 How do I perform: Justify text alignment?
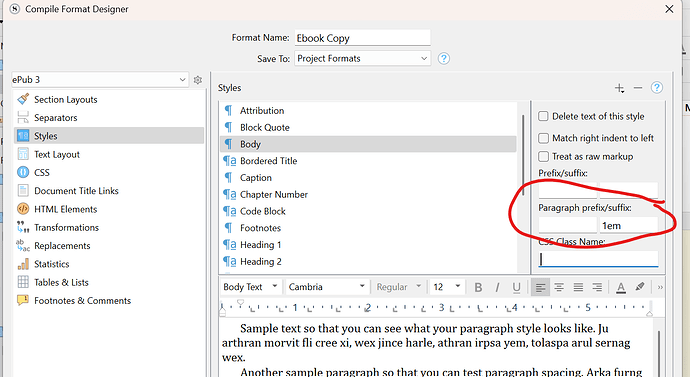tap(578, 287)
